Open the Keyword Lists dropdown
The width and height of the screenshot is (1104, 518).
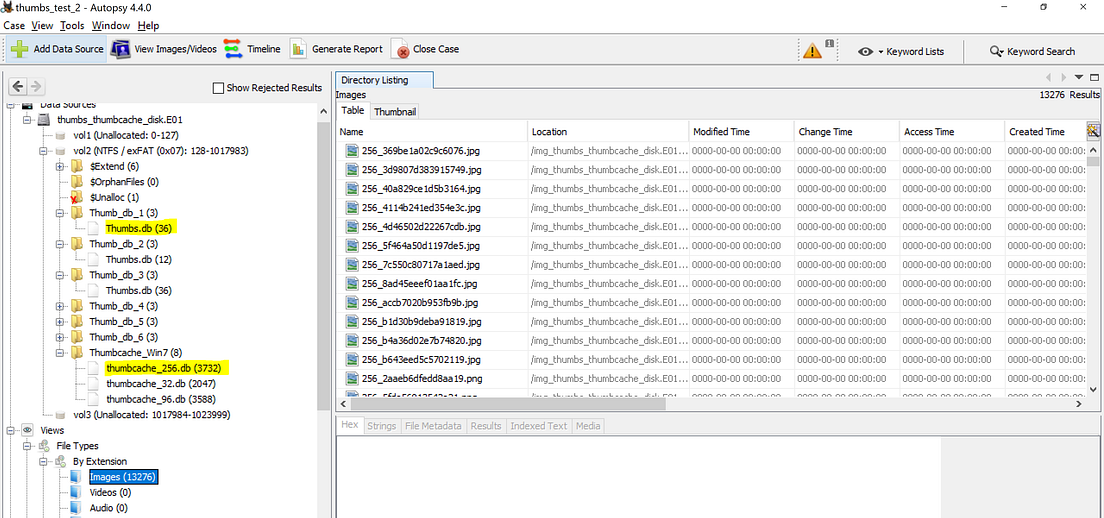tap(901, 51)
